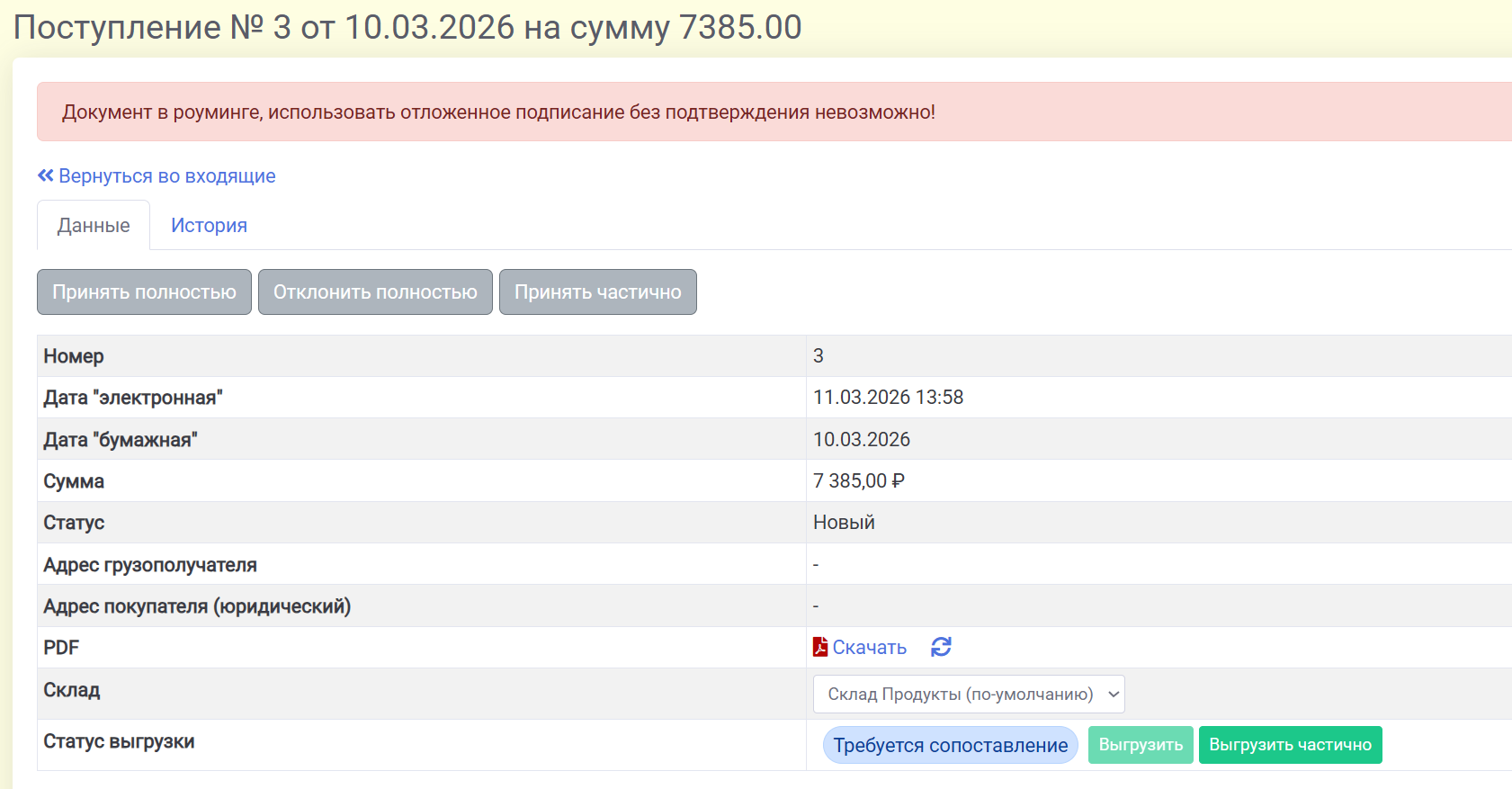Click the 7 385,00 ₽ sum value
This screenshot has height=789, width=1512.
(858, 481)
